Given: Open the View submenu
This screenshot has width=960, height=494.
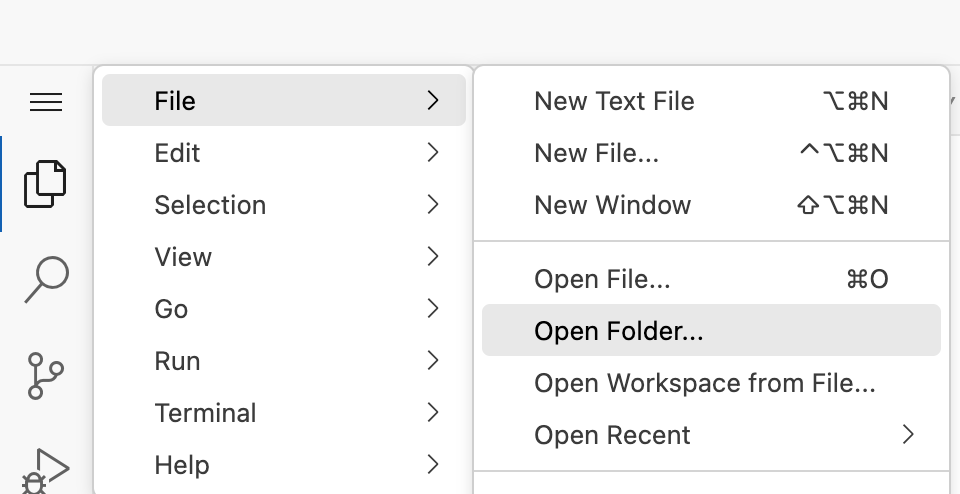Looking at the screenshot, I should 284,257.
